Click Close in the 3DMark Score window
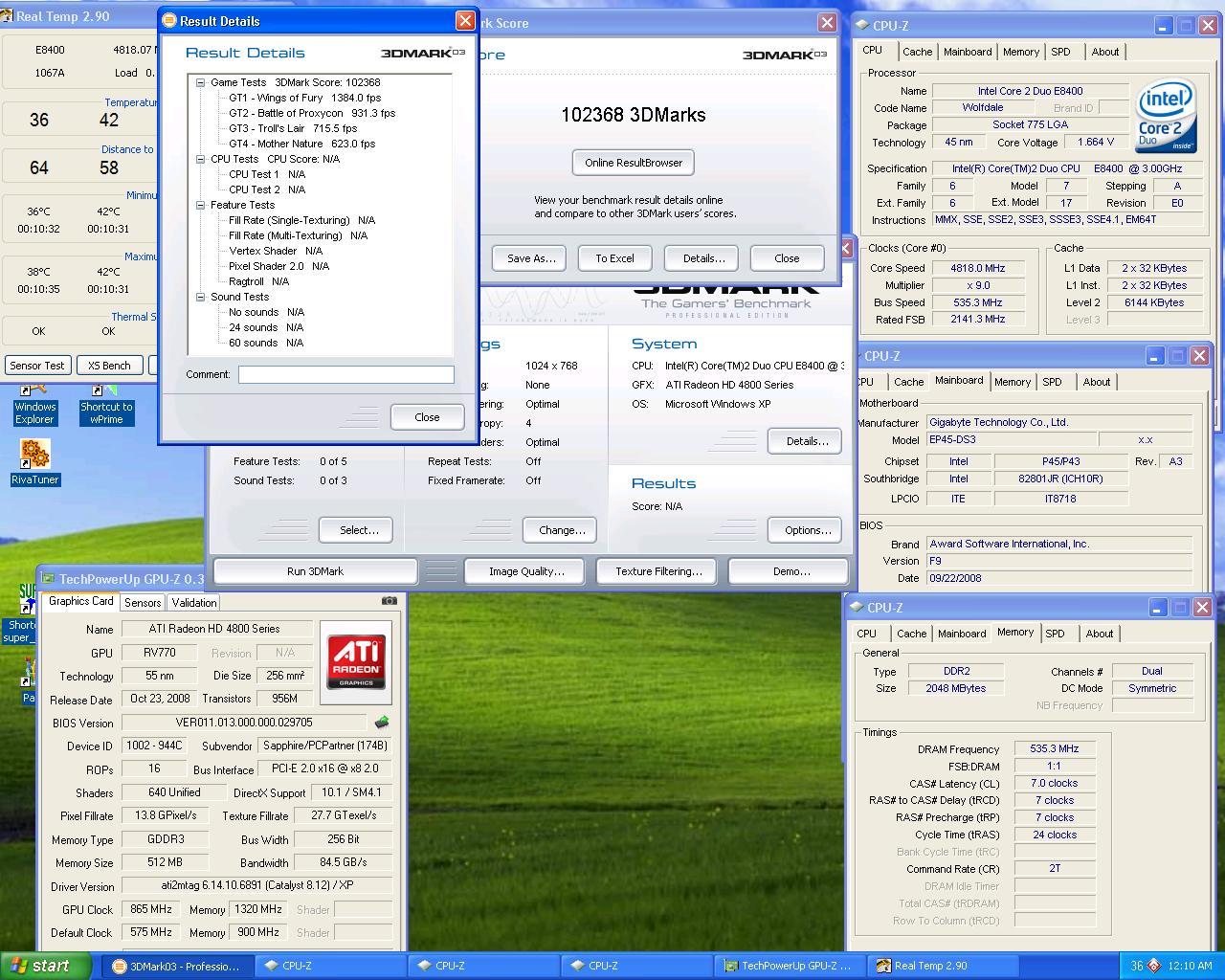This screenshot has height=980, width=1225. point(787,258)
